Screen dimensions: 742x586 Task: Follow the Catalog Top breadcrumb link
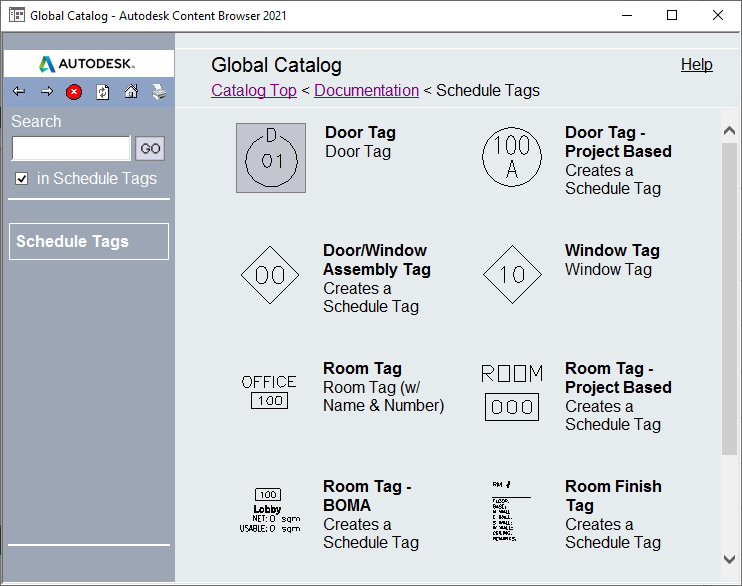click(x=254, y=91)
